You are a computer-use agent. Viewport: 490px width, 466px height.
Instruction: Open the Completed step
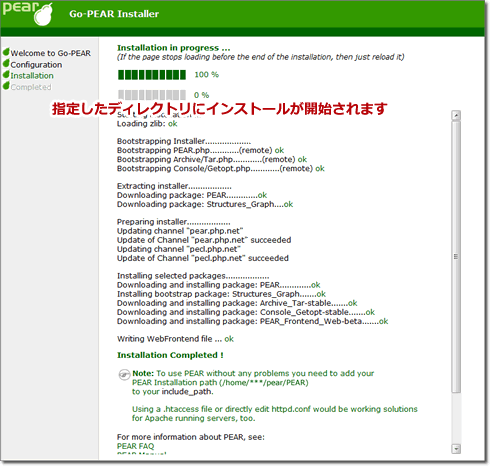click(x=31, y=87)
